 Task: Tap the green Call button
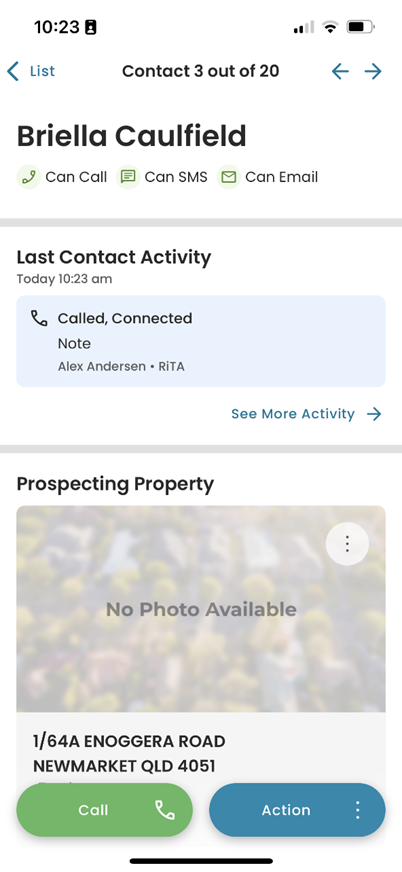[x=105, y=810]
